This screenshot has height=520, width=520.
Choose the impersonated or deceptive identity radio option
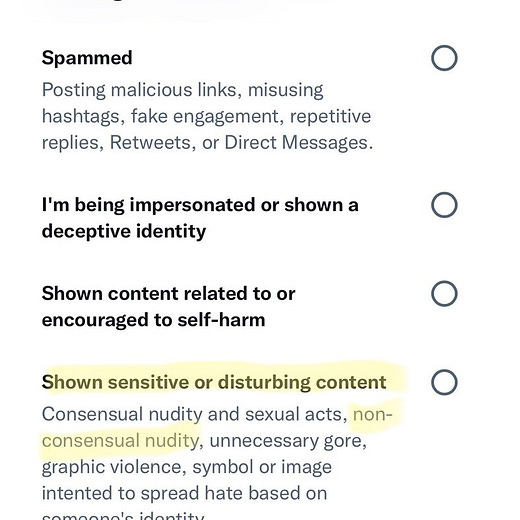click(444, 205)
